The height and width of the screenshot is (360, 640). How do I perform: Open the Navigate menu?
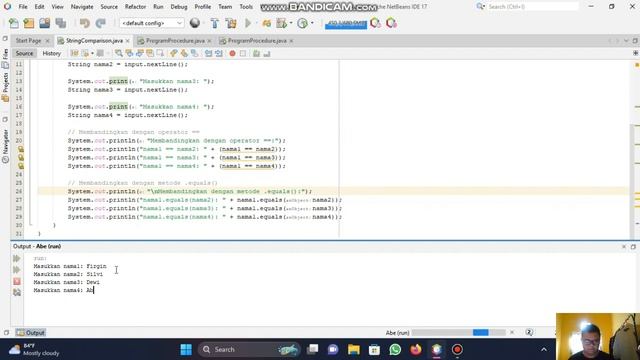pyautogui.click(x=82, y=7)
